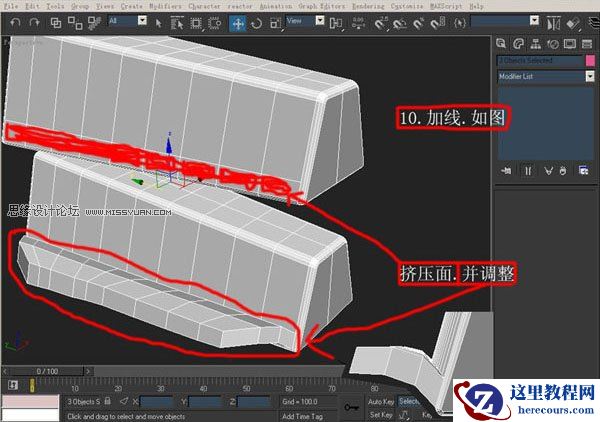Open the Help menu
Viewport: 600px width, 422px height.
pyautogui.click(x=476, y=6)
